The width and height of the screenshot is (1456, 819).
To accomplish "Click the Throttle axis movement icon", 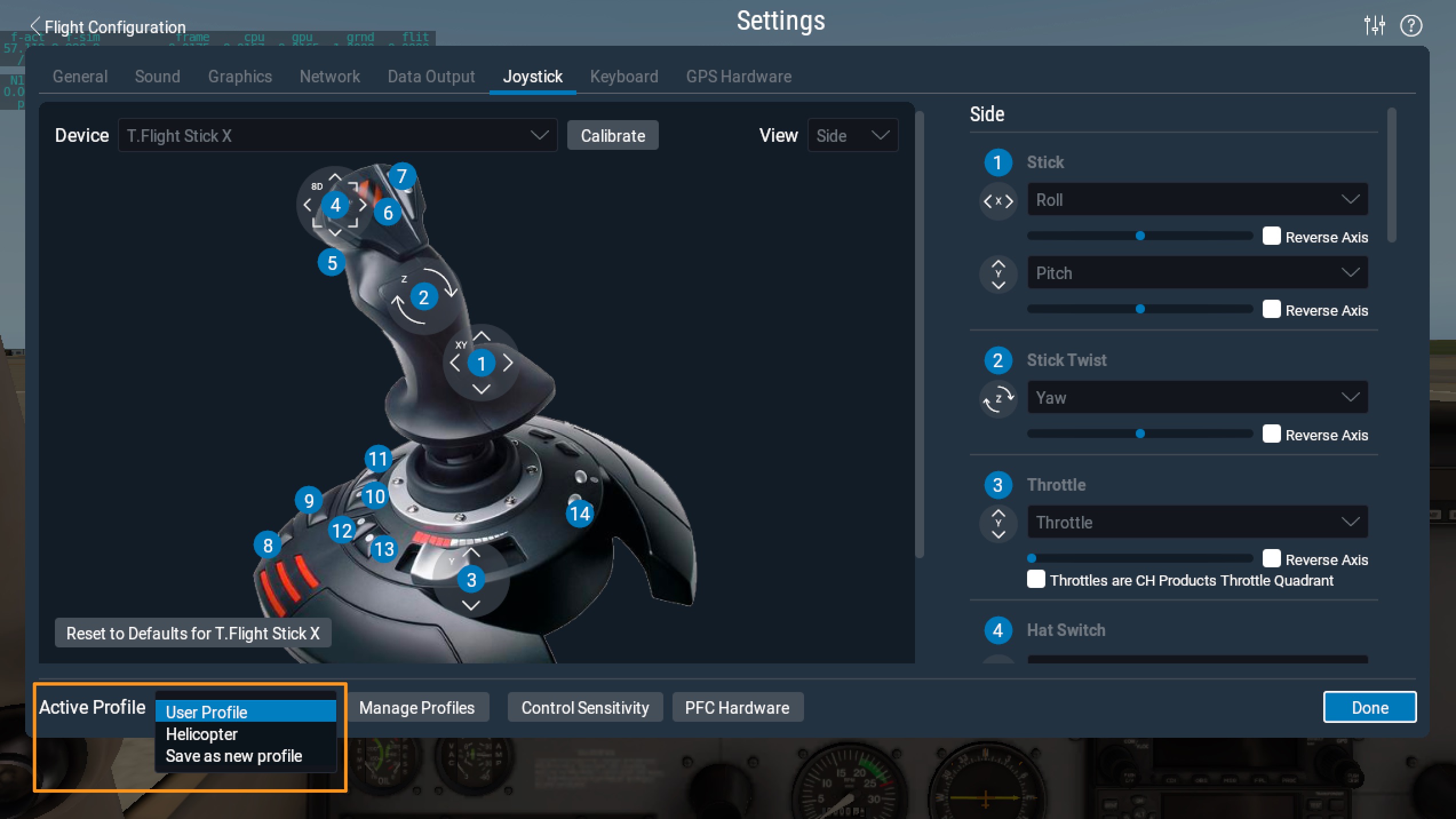I will point(999,522).
